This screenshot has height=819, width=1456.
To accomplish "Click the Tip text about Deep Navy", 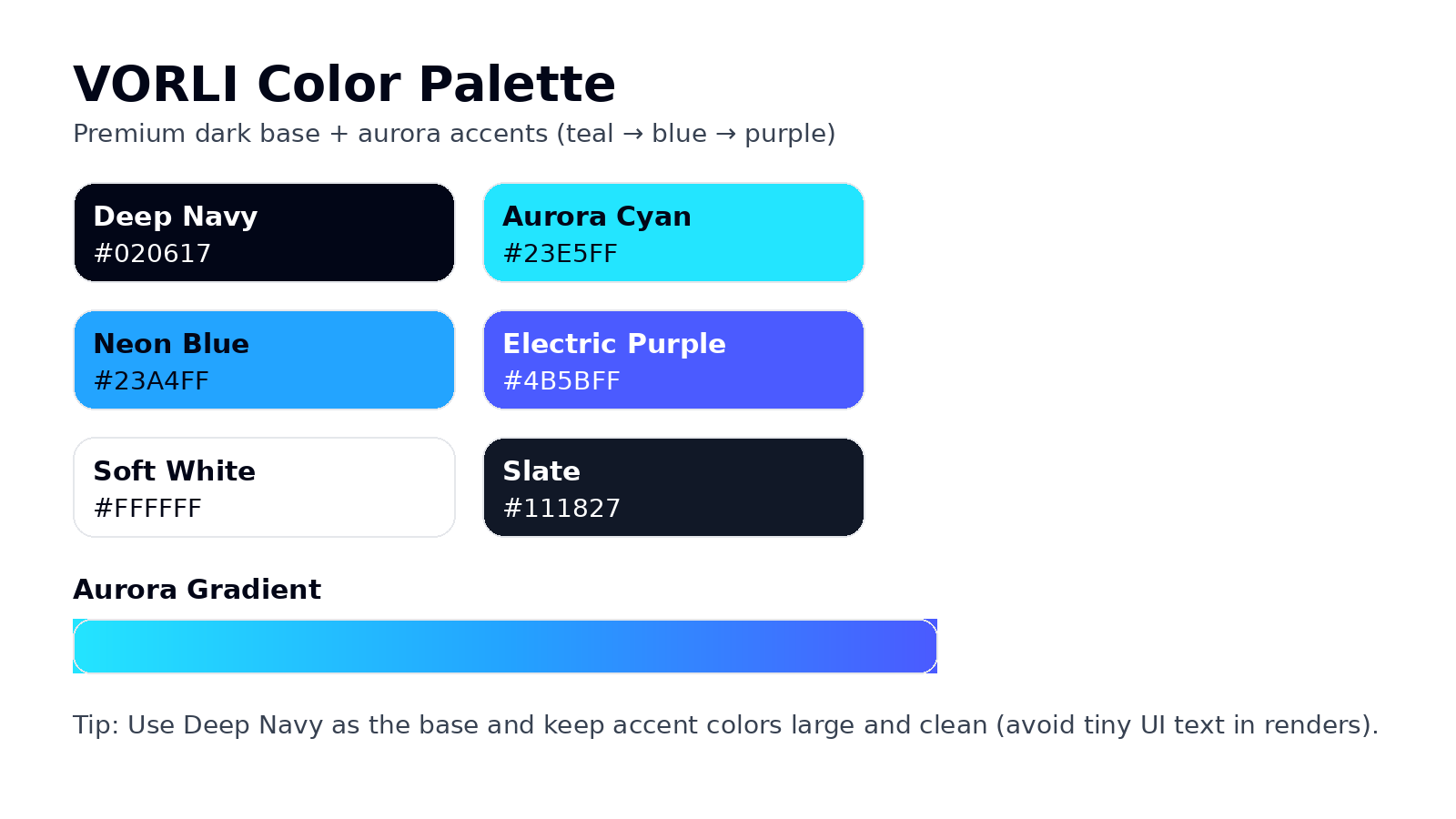I will 725,725.
